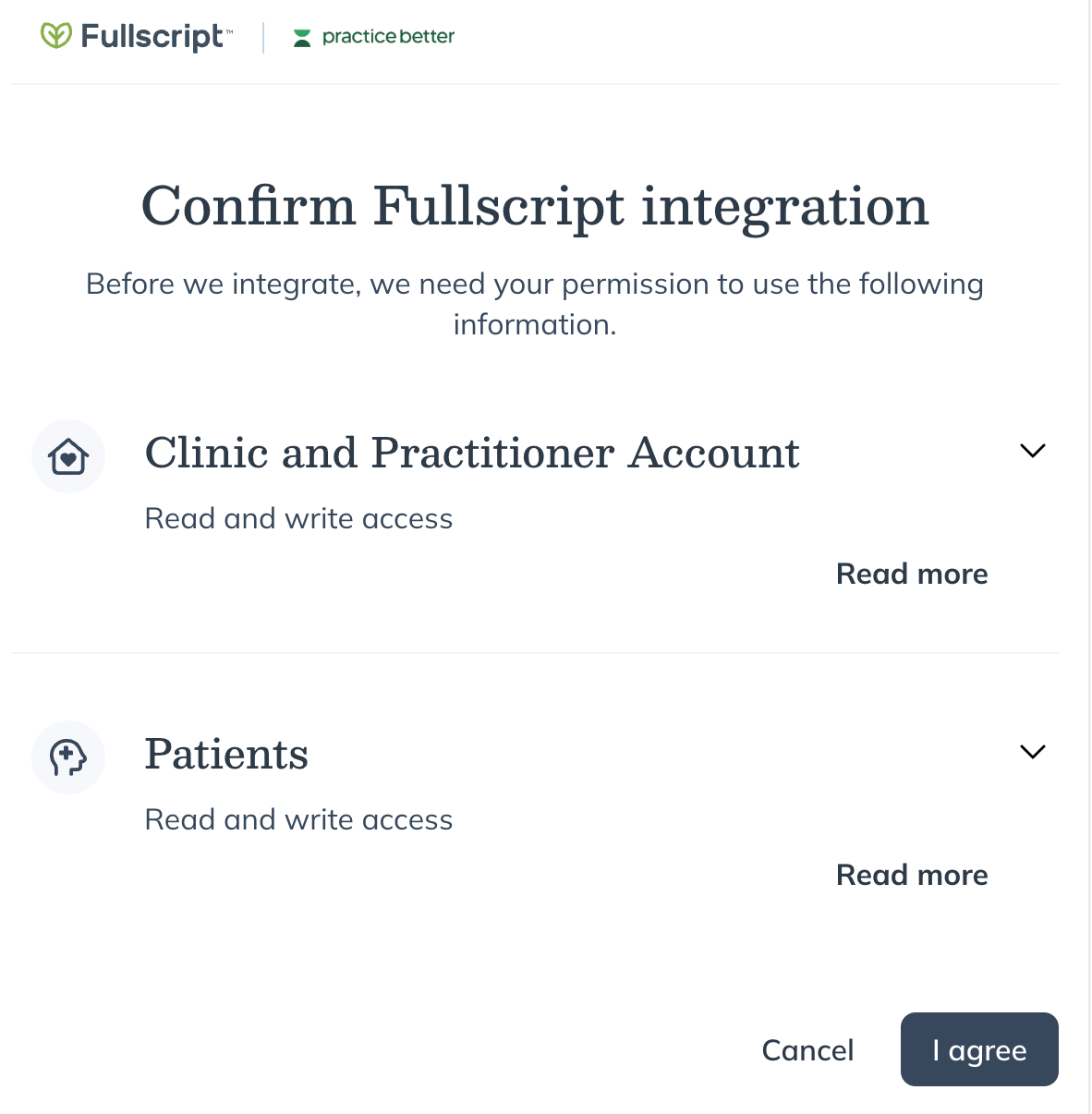
Task: Click Read and write access under Clinic
Action: (x=298, y=519)
